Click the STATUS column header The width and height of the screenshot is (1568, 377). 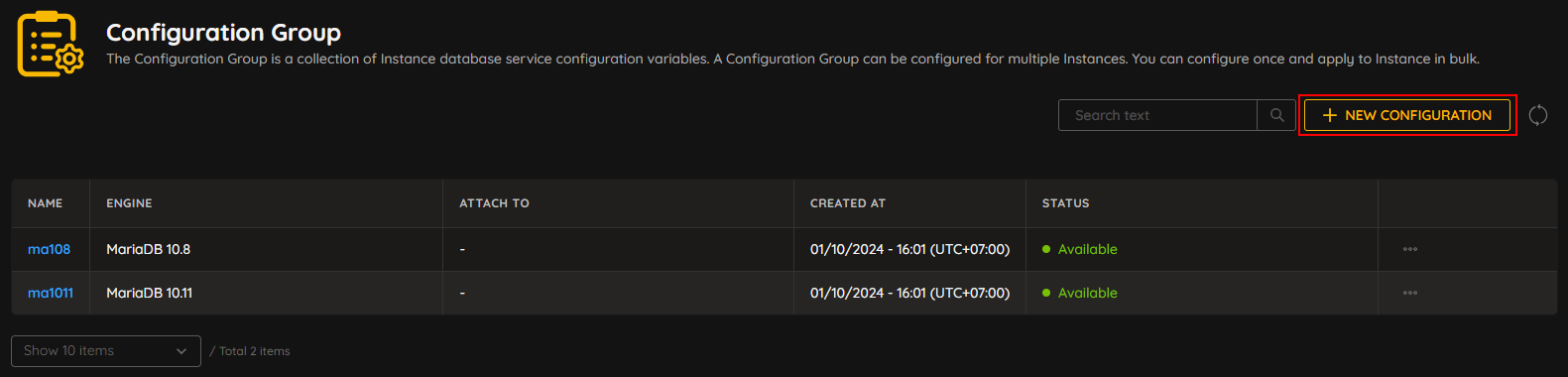pos(1066,203)
